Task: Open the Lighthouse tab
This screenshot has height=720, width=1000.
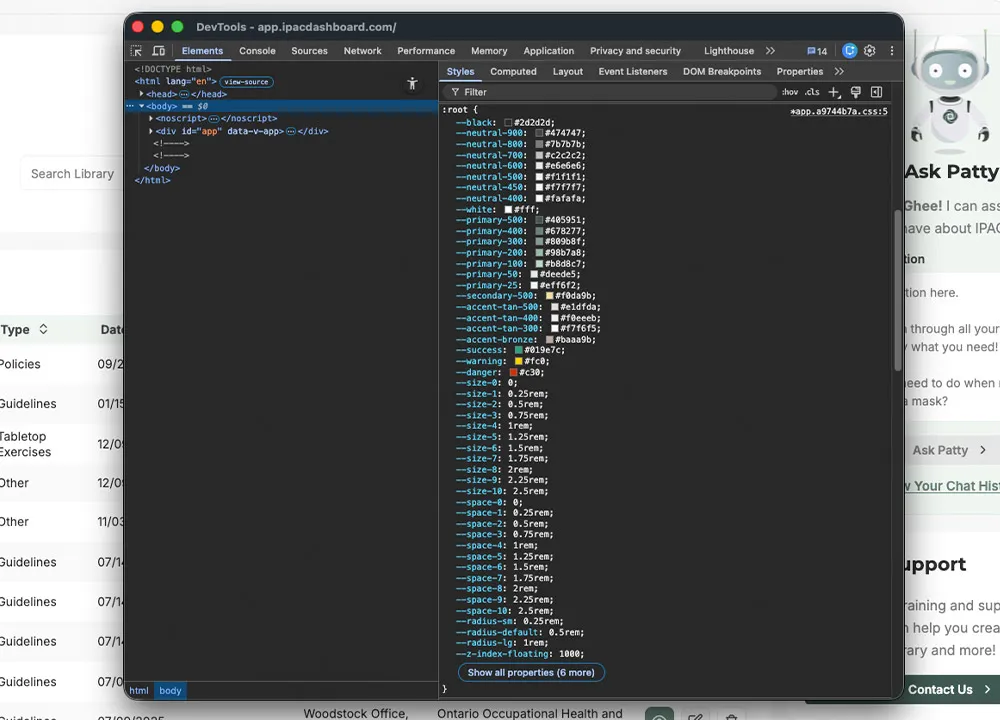Action: pos(729,51)
